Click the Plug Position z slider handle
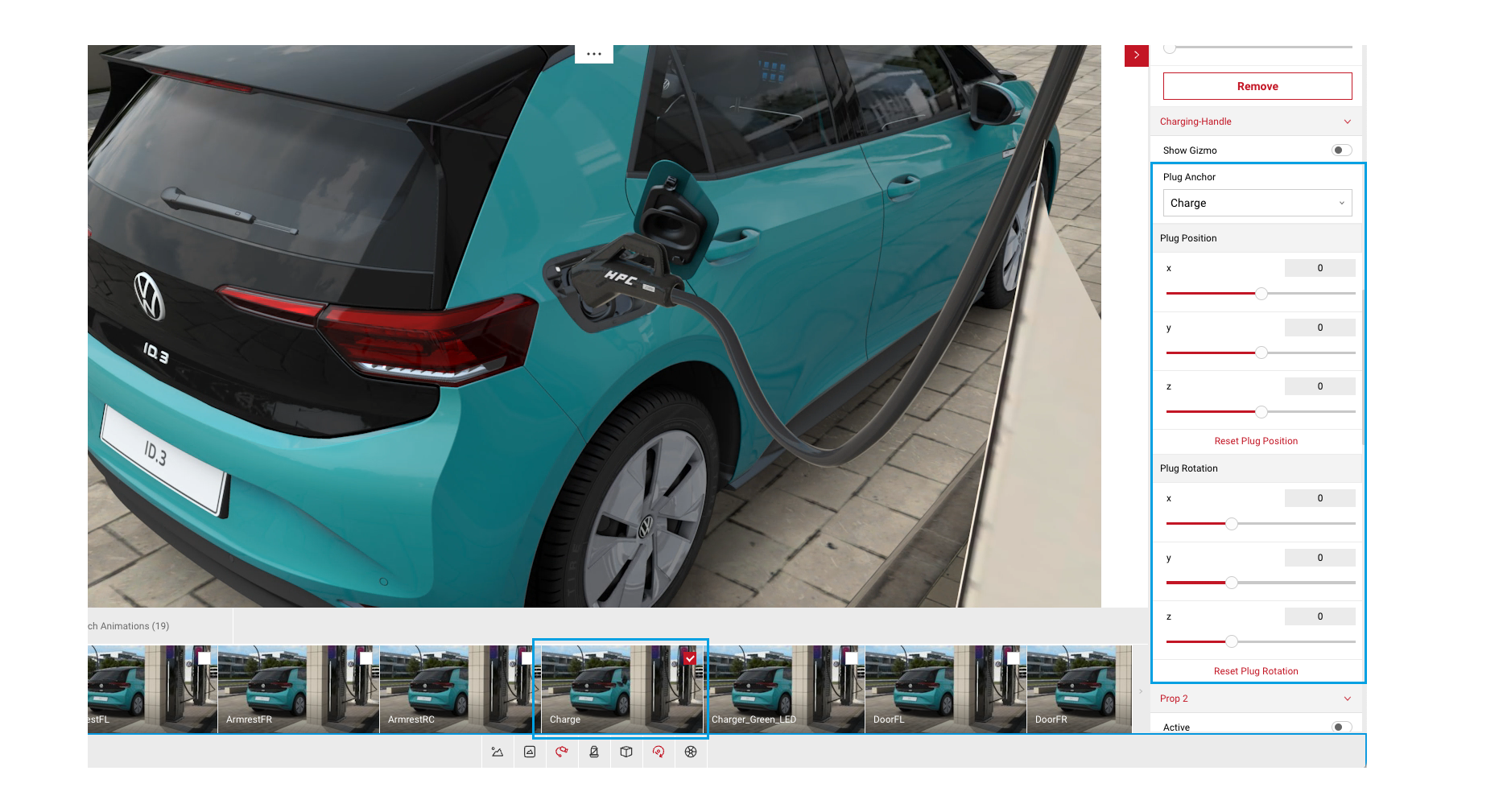The width and height of the screenshot is (1503, 812). click(x=1261, y=412)
